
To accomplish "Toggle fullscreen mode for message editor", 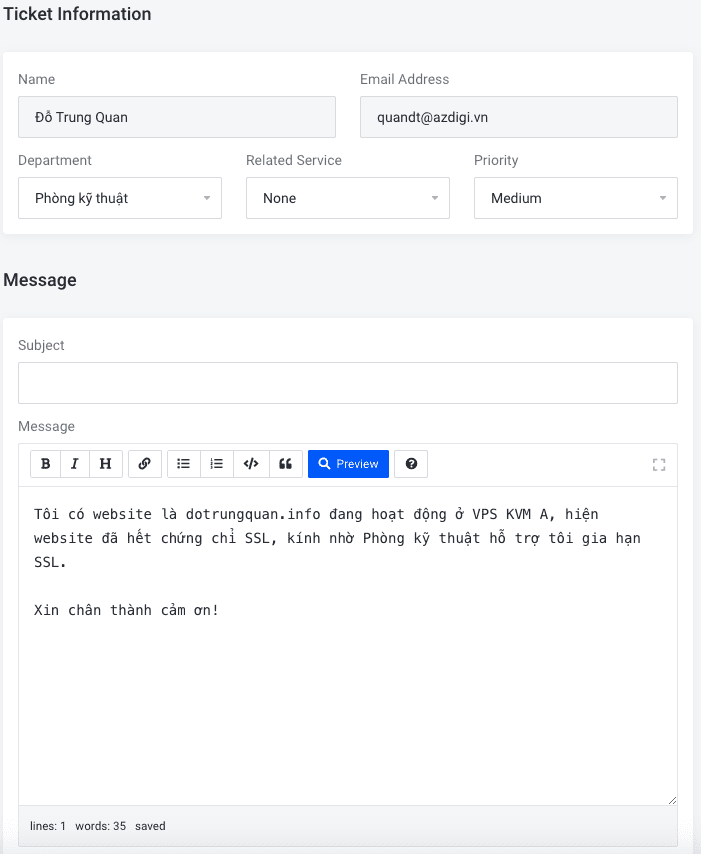I will (658, 464).
